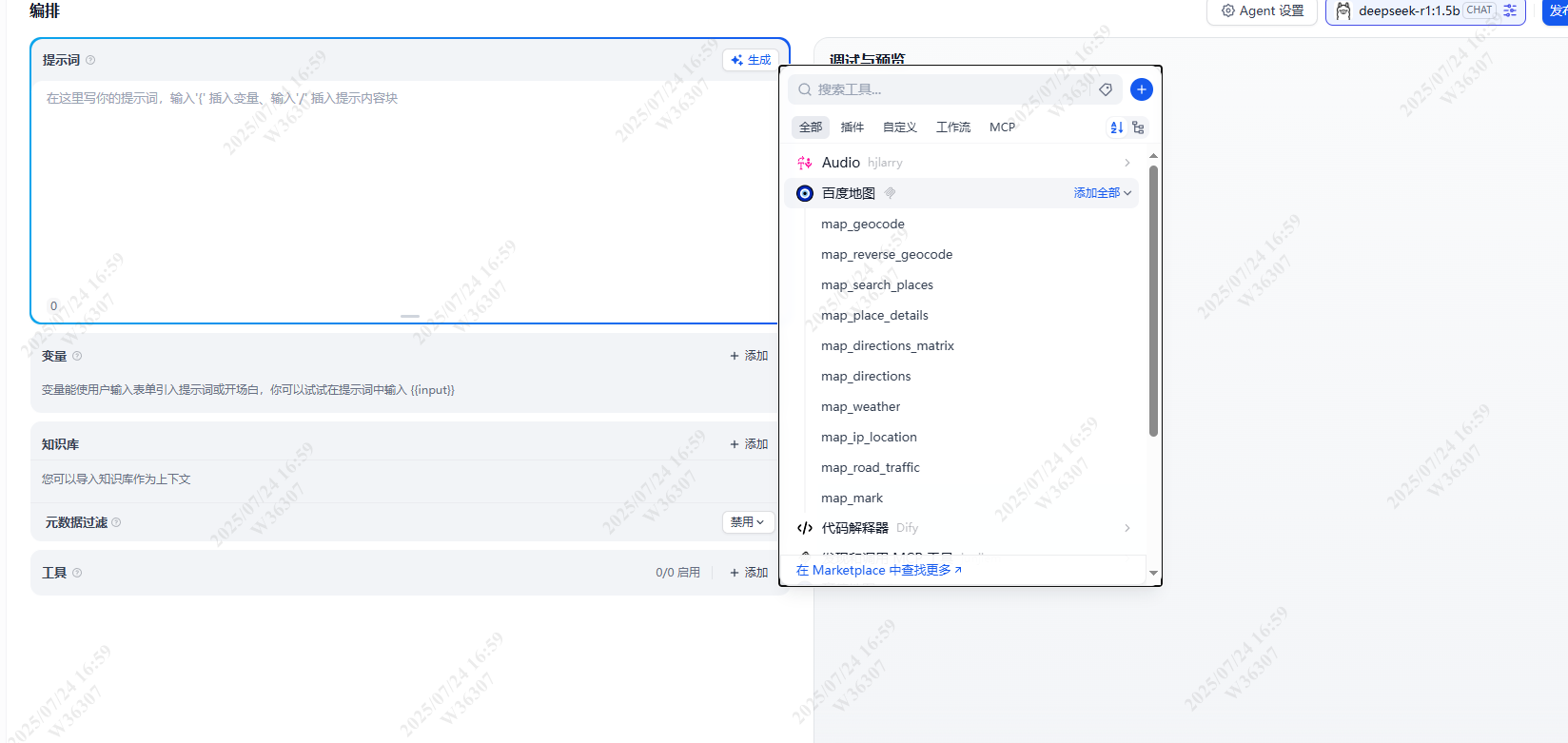Click the 百度地图 provider icon
This screenshot has width=1568, height=743.
click(x=805, y=193)
